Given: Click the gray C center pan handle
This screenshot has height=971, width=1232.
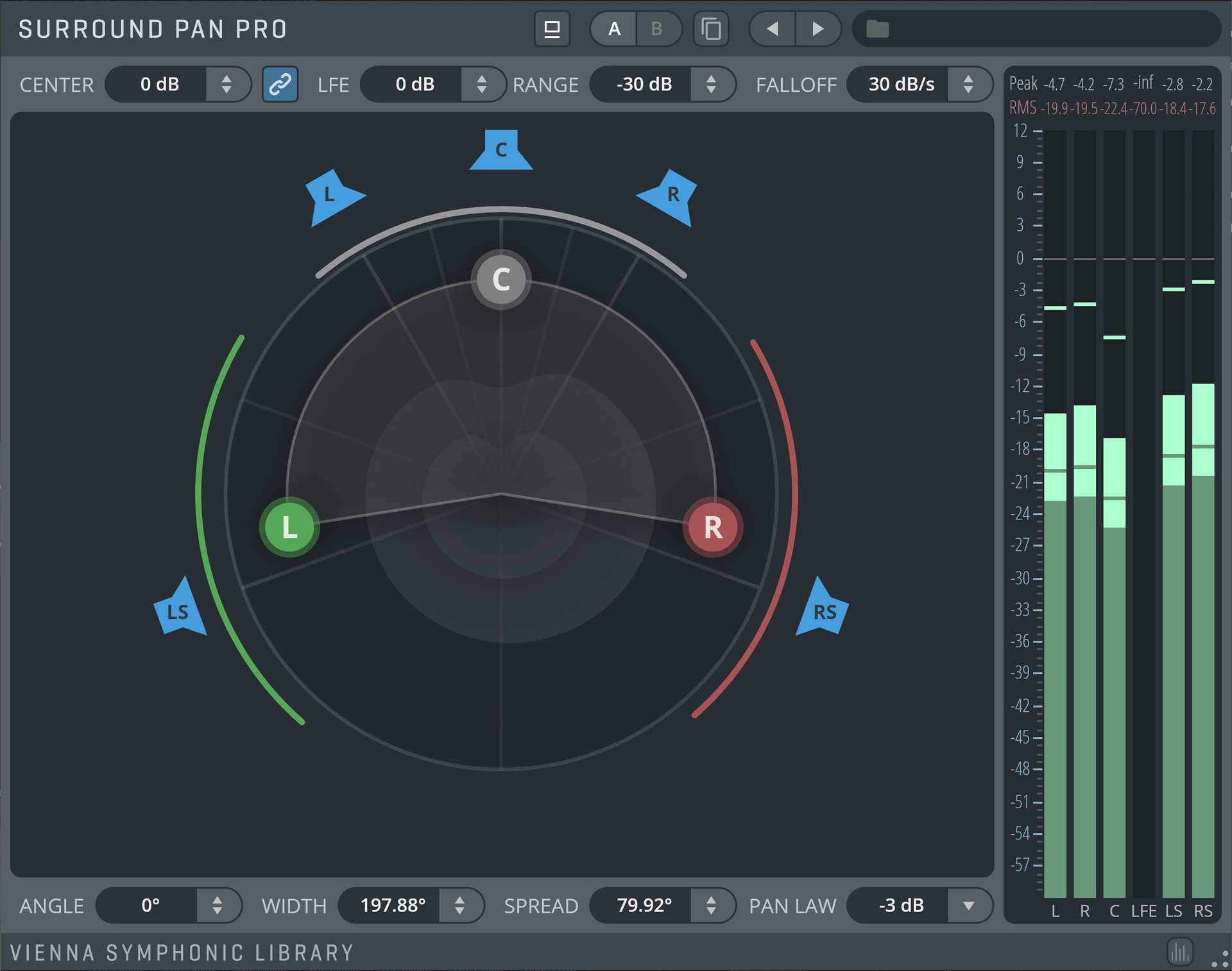Looking at the screenshot, I should click(501, 280).
